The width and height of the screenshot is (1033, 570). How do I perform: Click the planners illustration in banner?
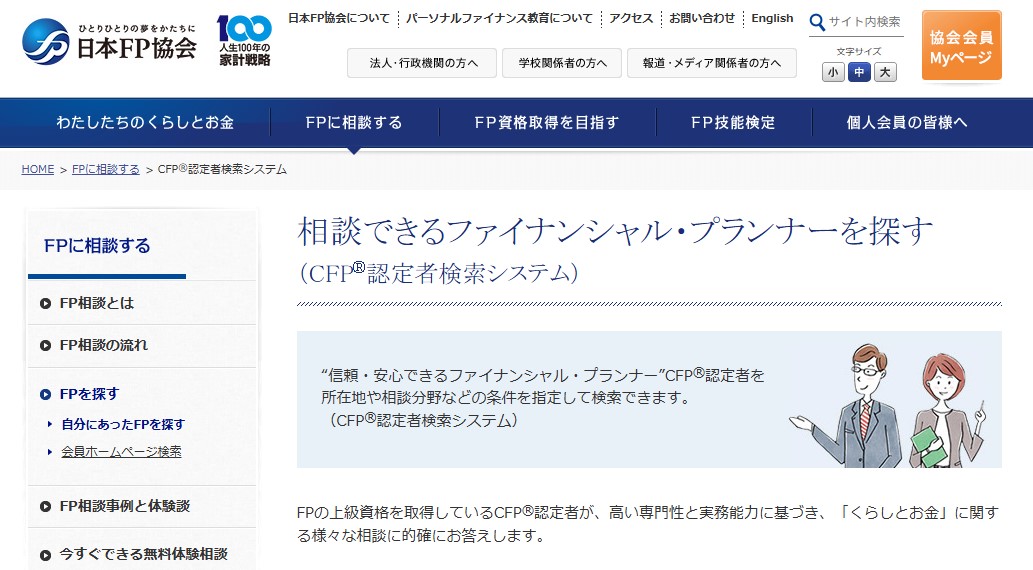[x=888, y=405]
